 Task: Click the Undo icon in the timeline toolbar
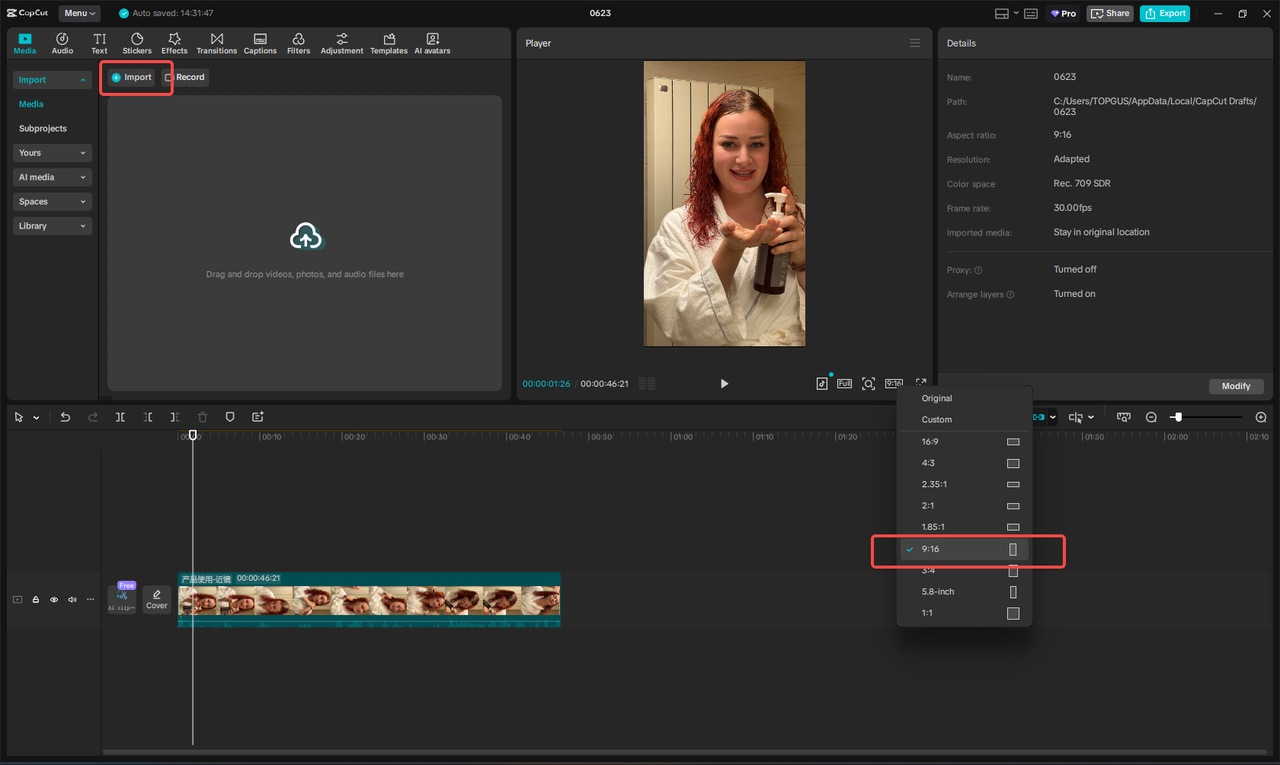(x=65, y=417)
